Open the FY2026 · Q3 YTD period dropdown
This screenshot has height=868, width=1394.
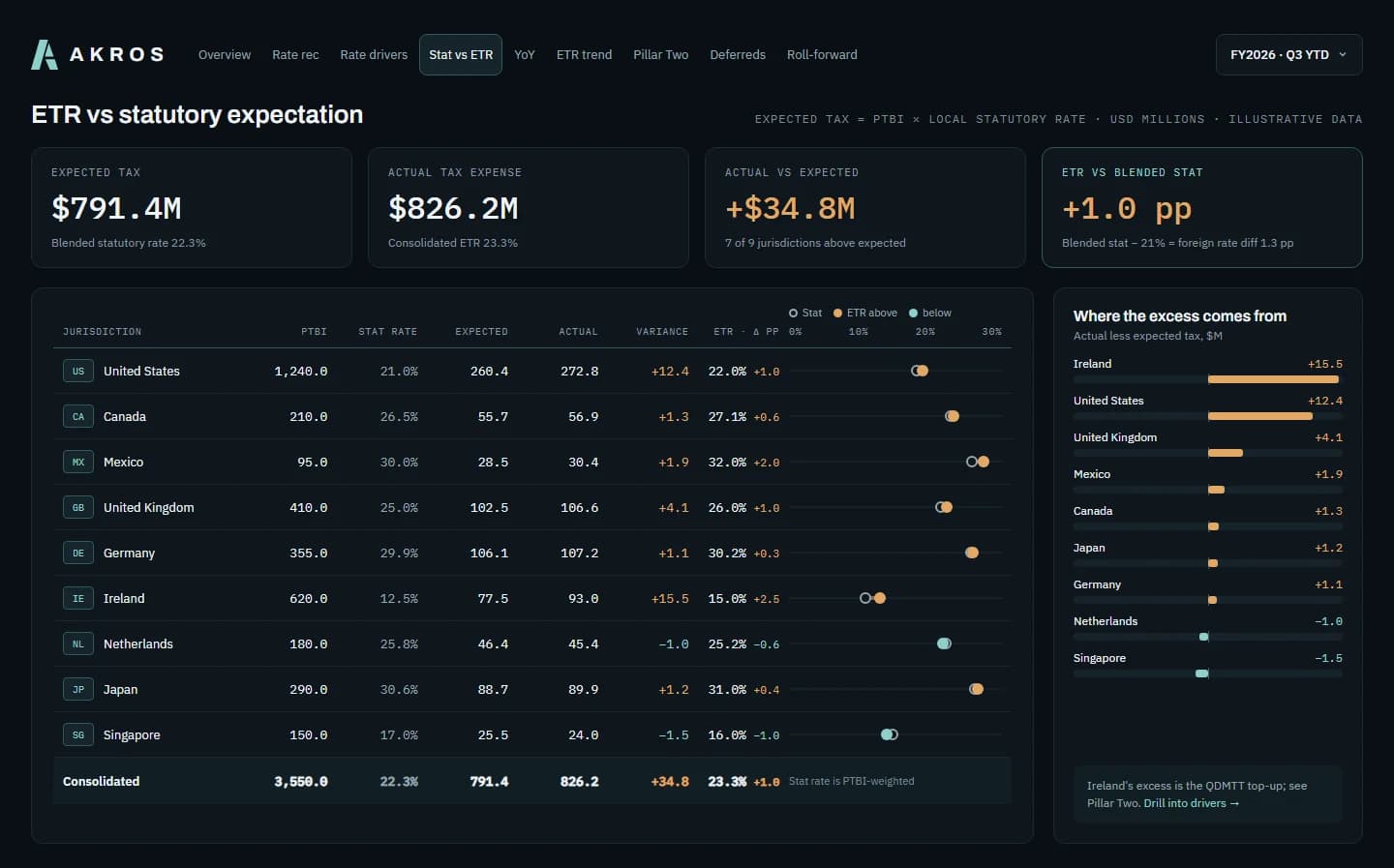1288,54
